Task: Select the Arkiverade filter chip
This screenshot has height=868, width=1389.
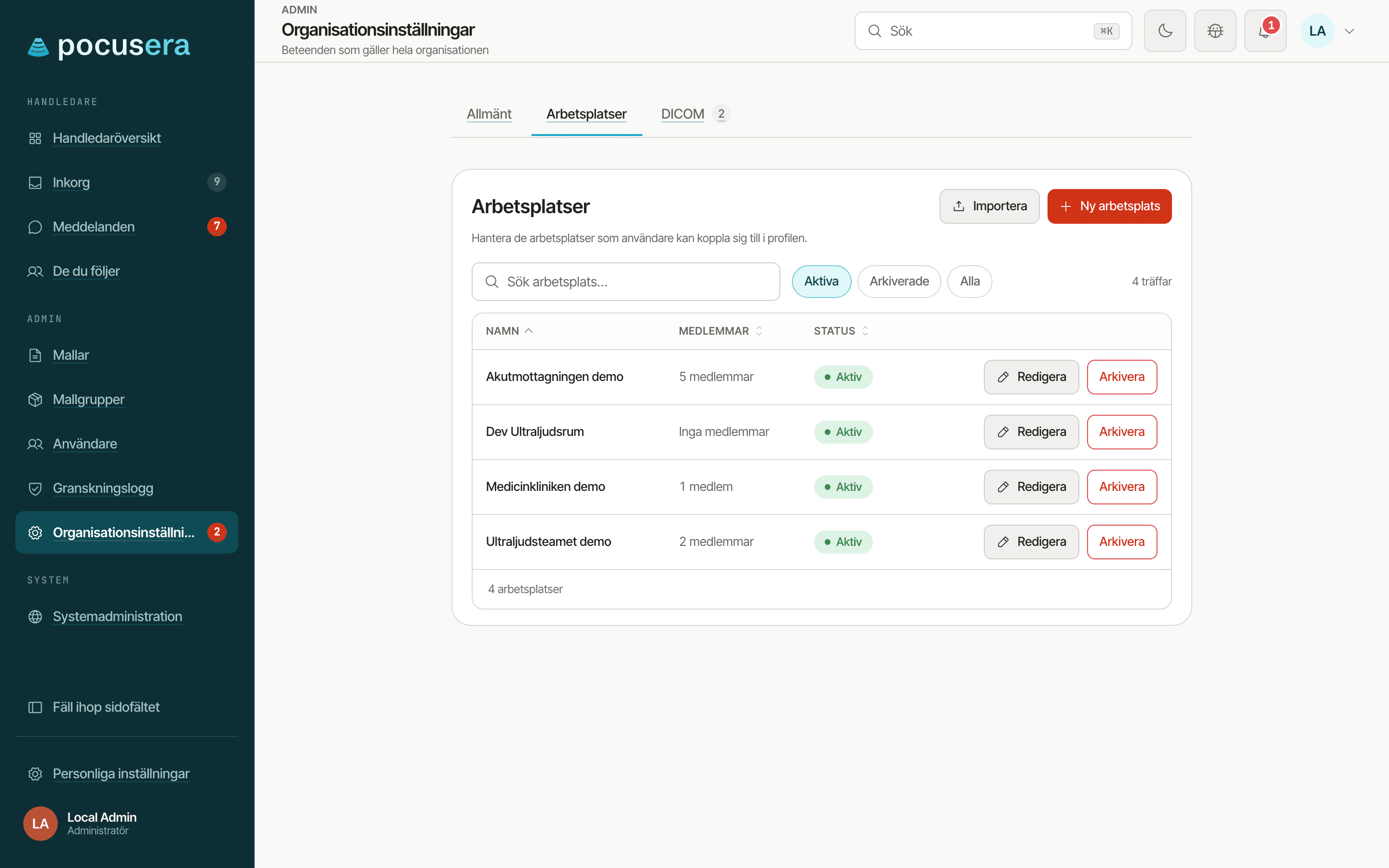Action: point(899,281)
